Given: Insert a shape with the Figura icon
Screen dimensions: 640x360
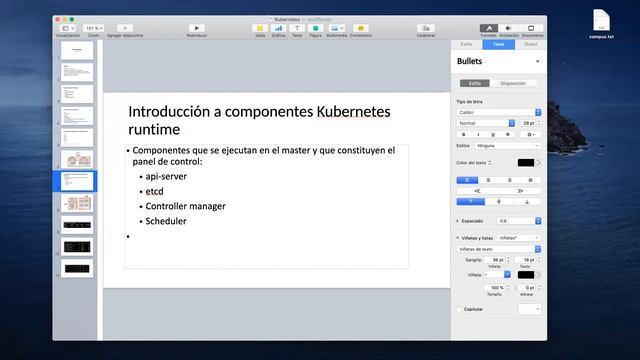Looking at the screenshot, I should 316,28.
